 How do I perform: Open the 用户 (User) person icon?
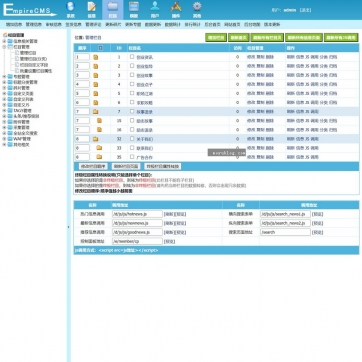tap(155, 10)
